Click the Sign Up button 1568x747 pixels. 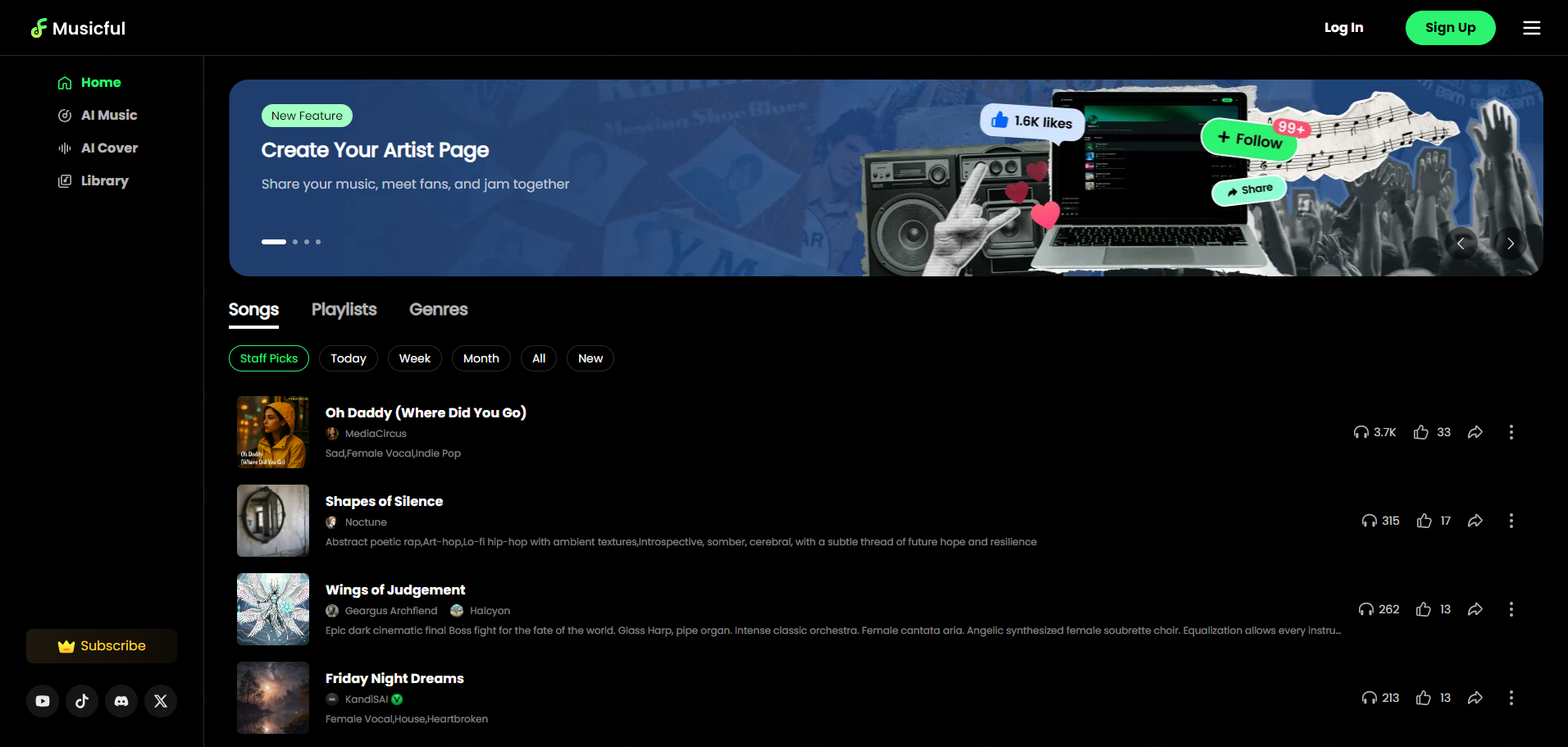click(1450, 27)
